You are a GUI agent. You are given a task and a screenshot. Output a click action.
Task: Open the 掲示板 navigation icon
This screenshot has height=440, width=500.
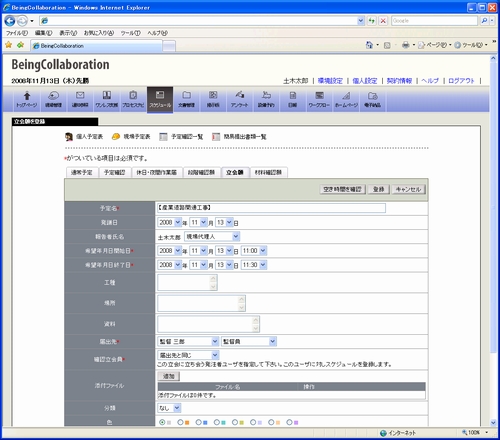click(213, 99)
